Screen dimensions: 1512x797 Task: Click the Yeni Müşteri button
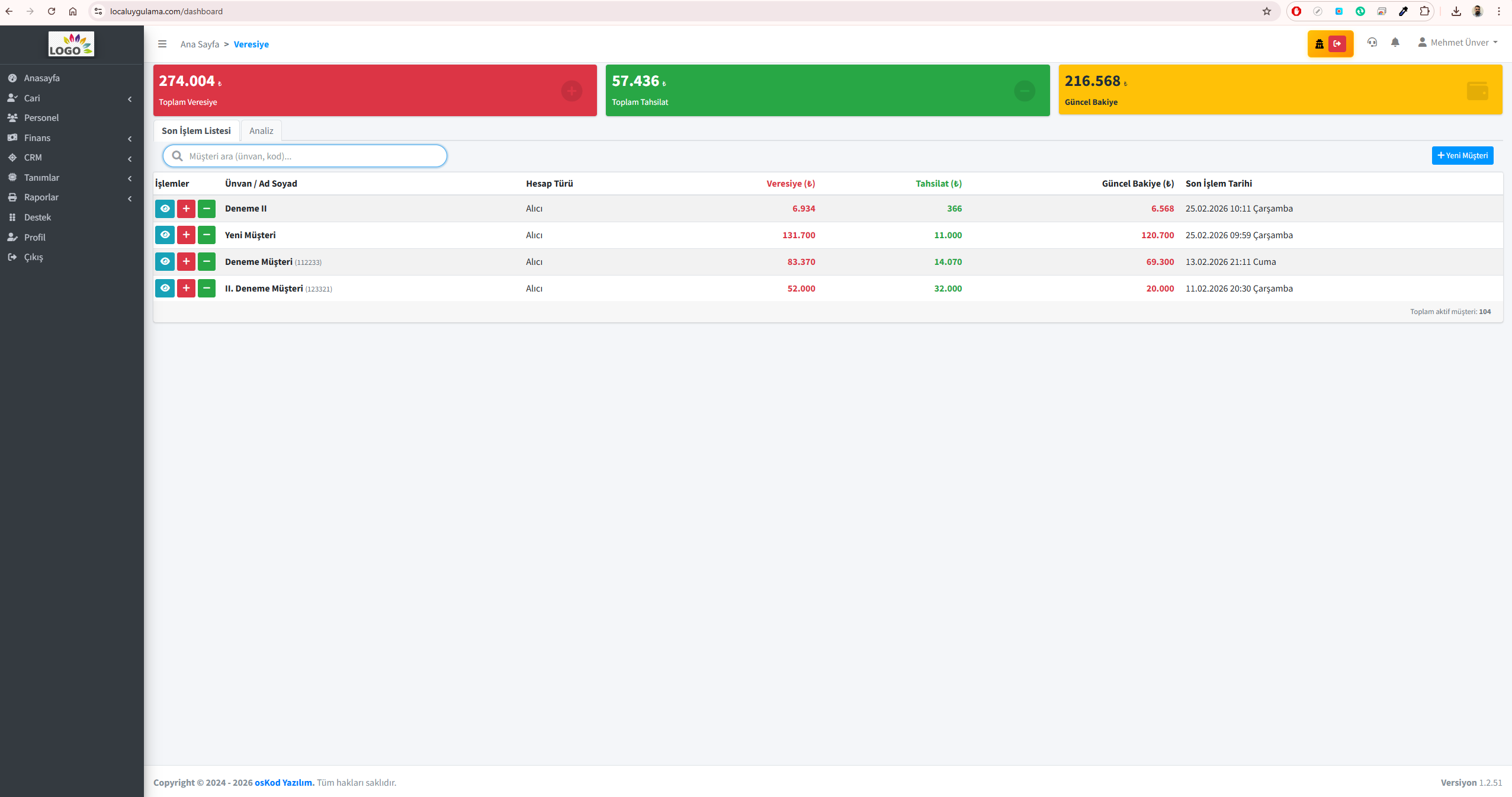[x=1462, y=156]
